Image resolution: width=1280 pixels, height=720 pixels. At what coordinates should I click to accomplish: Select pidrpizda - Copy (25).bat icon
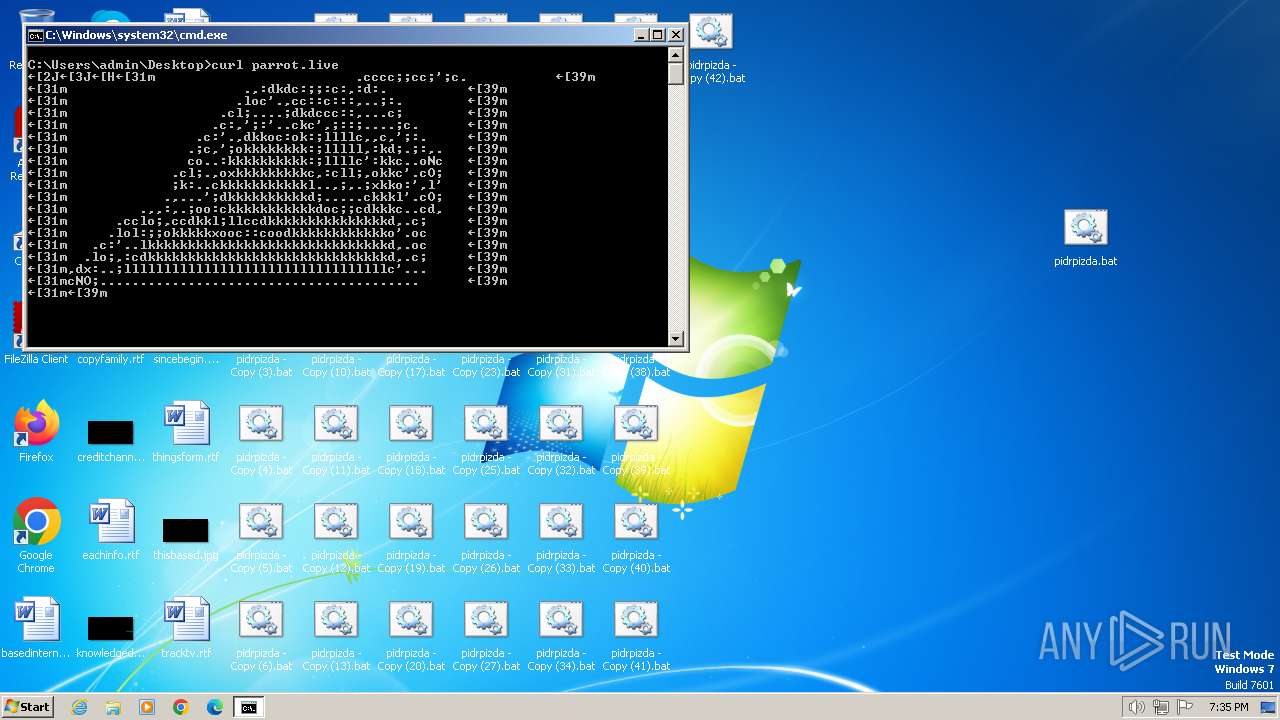click(x=486, y=424)
